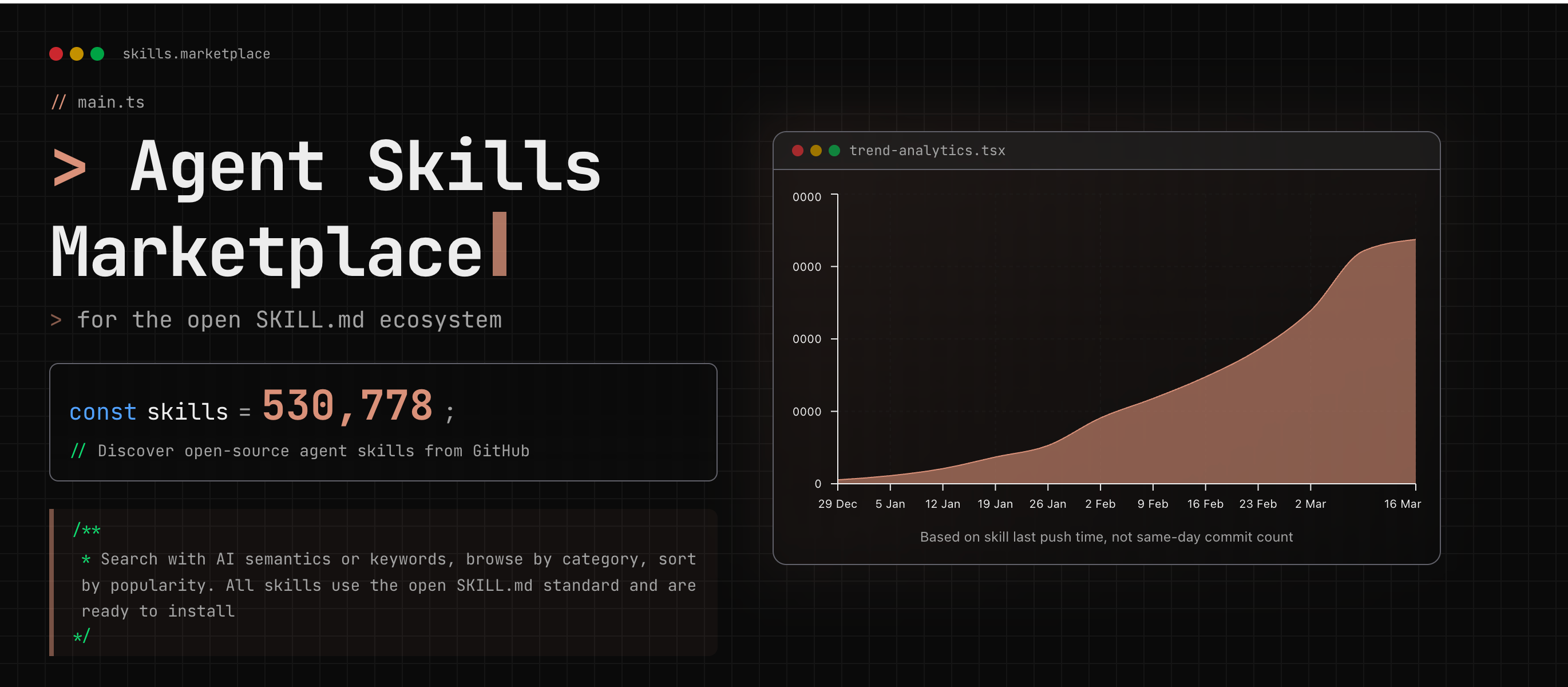This screenshot has height=687, width=1568.
Task: Click the orange cursor block after Marketplace
Action: click(499, 244)
